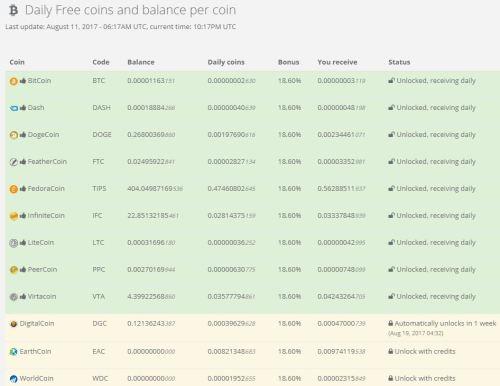The image size is (500, 386).
Task: Click the EarthCoin globe icon
Action: pos(13,351)
